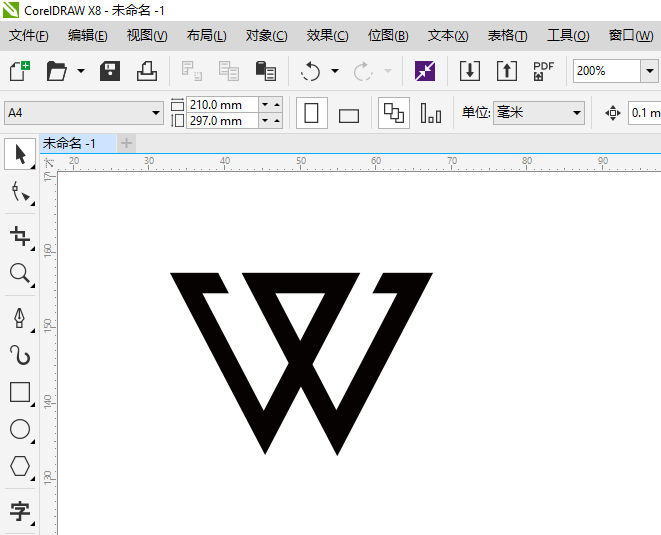Expand the undo history dropdown
The width and height of the screenshot is (661, 535).
pos(335,71)
